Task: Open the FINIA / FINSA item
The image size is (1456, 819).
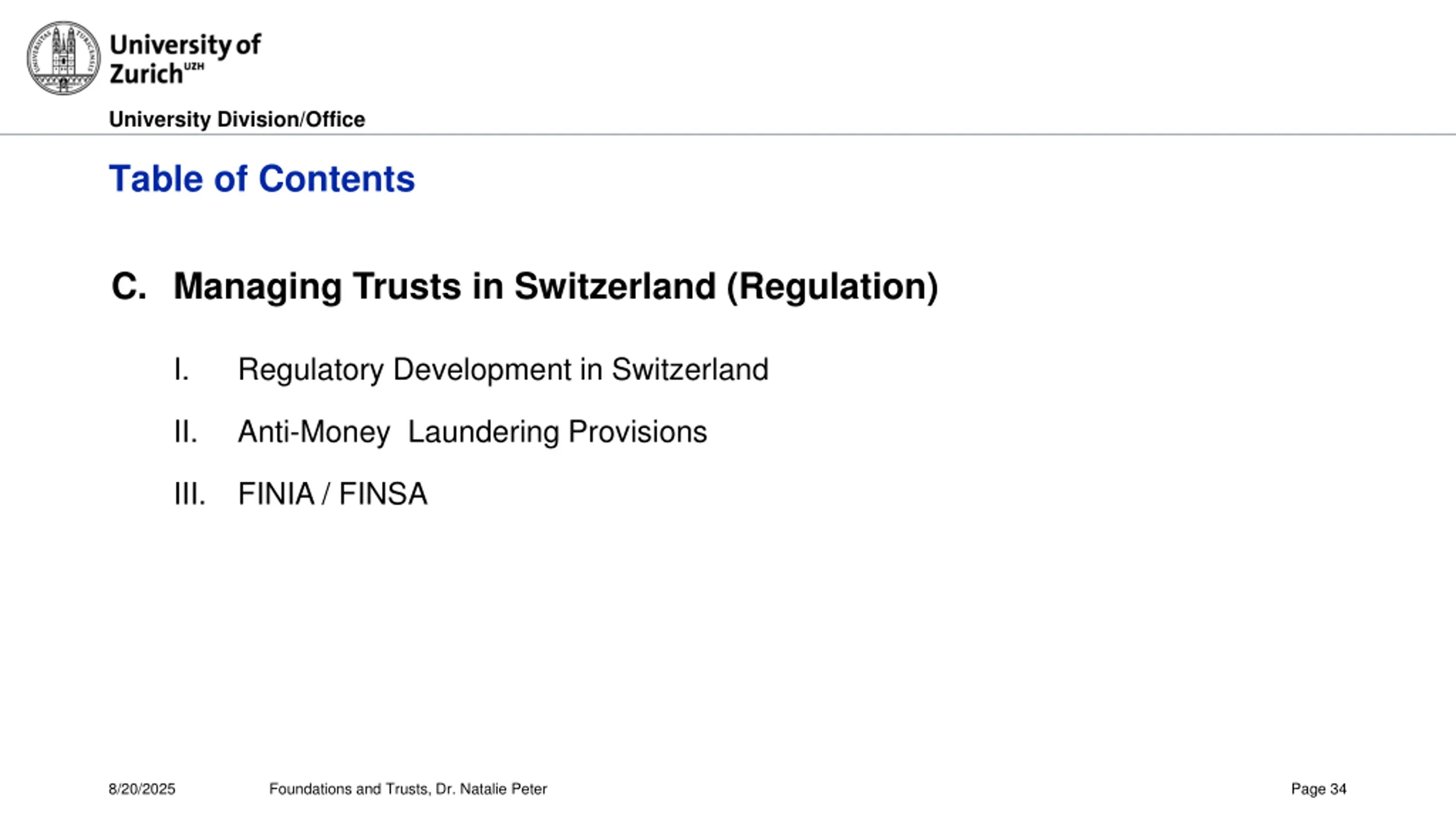Action: click(x=332, y=493)
